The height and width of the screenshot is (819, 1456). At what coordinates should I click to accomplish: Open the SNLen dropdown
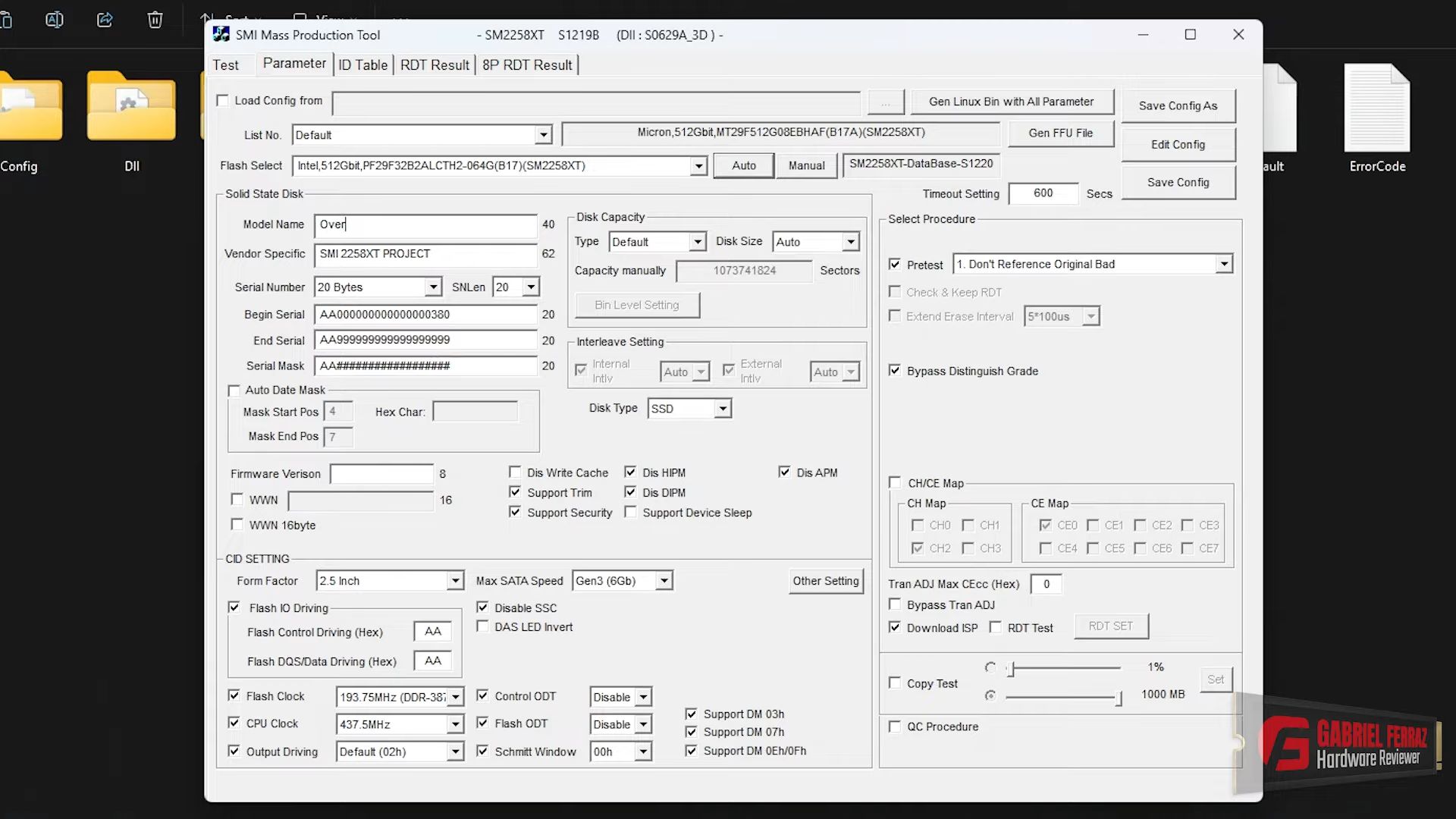coord(531,287)
